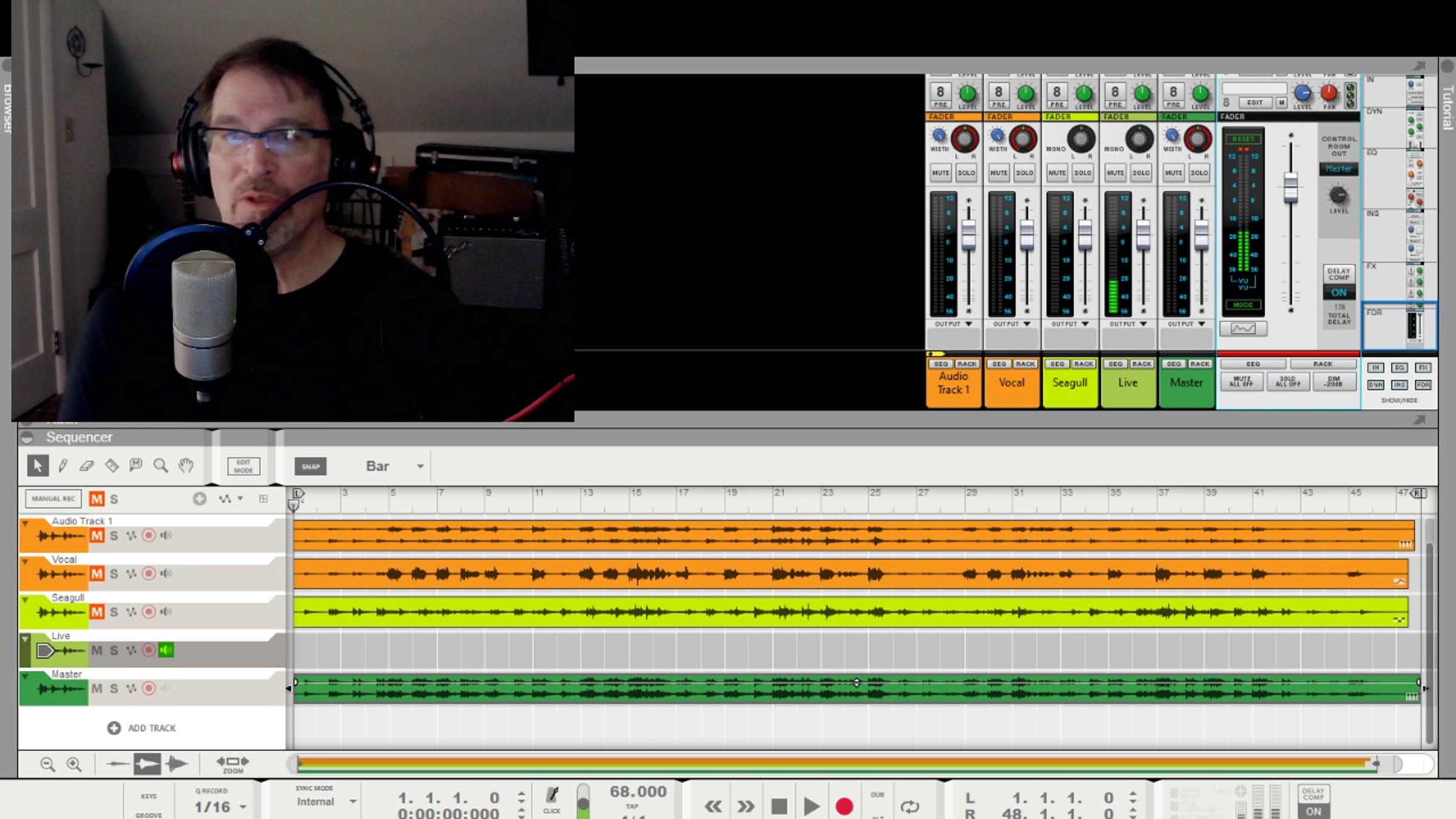Select the Pencil tool in sequencer toolbar
Screen dimensions: 1456x819
(x=62, y=466)
